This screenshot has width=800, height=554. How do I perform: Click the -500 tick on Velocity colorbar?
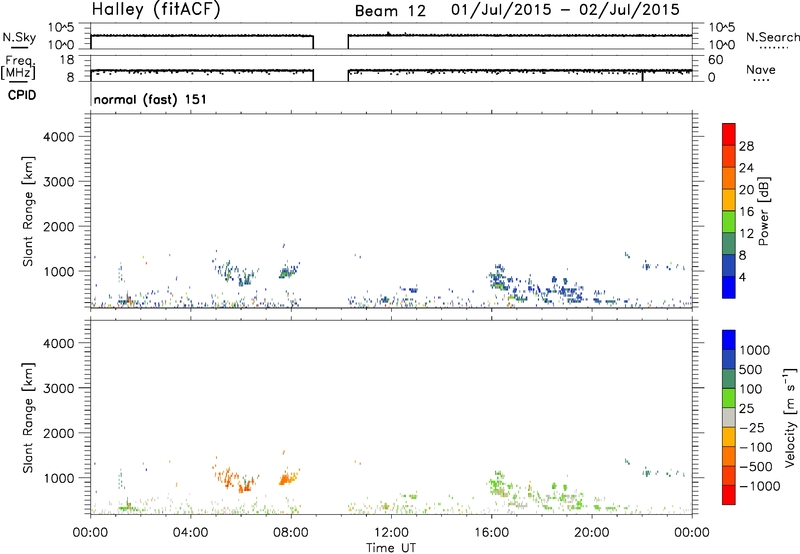[756, 467]
